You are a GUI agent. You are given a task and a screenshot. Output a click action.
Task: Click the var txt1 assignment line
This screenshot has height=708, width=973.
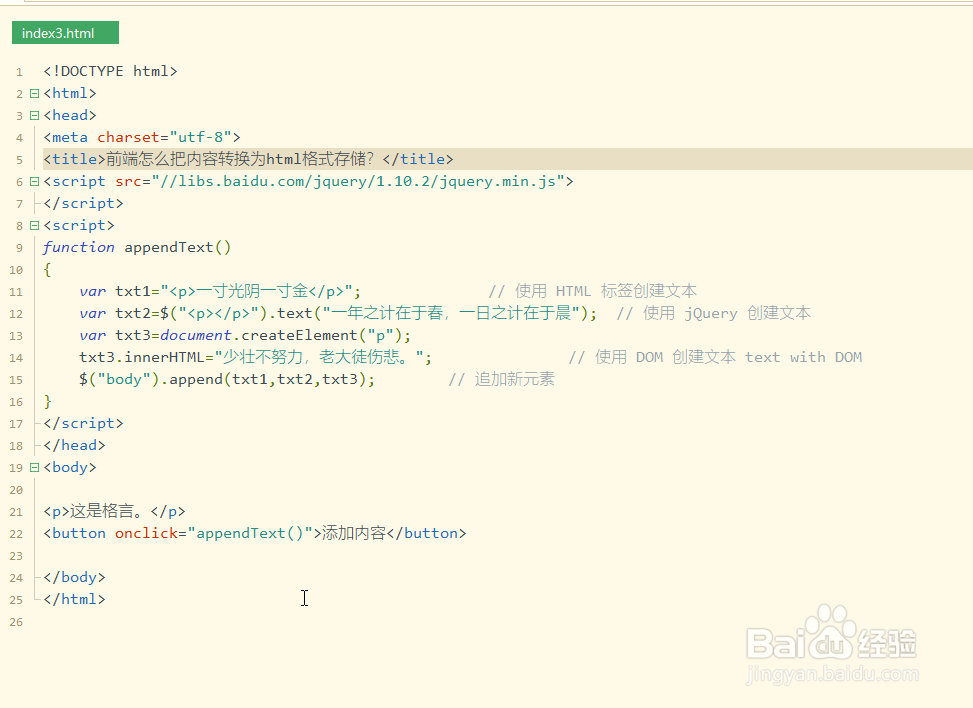click(220, 291)
